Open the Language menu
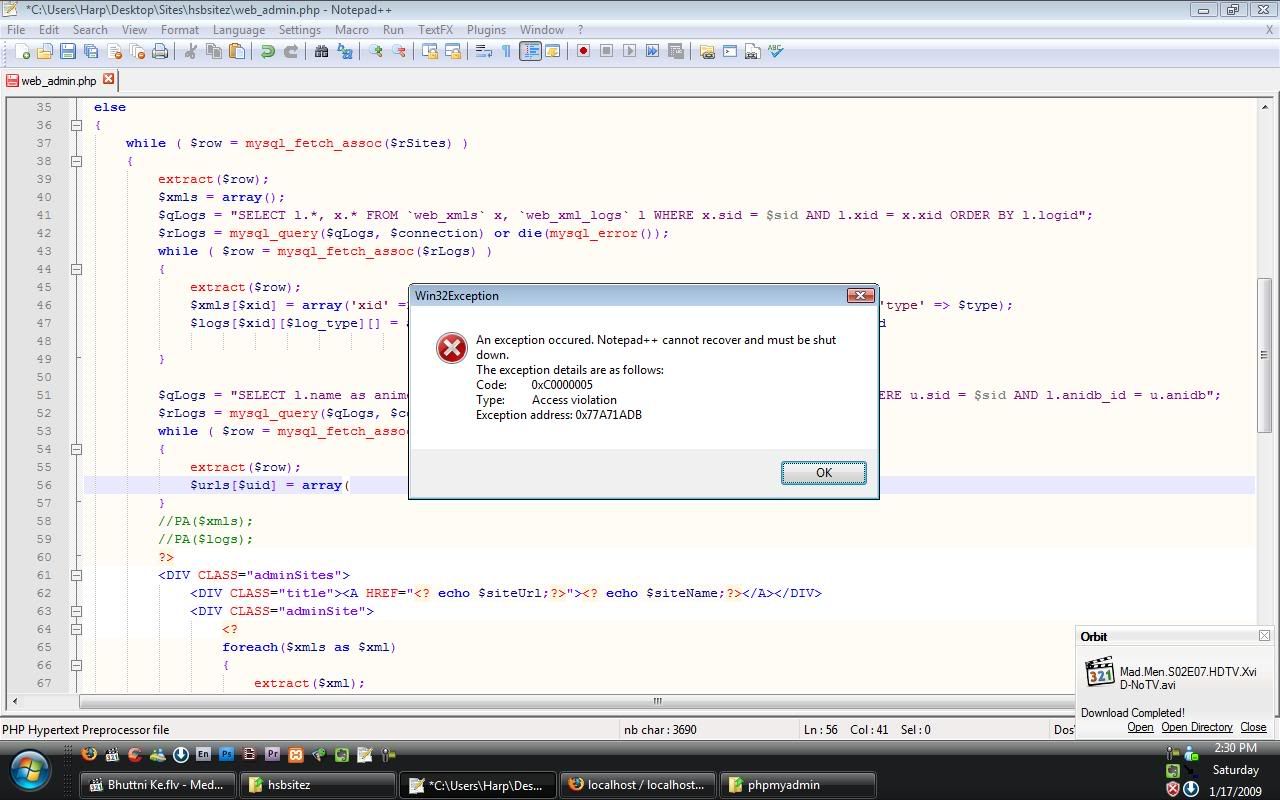1280x800 pixels. [239, 30]
